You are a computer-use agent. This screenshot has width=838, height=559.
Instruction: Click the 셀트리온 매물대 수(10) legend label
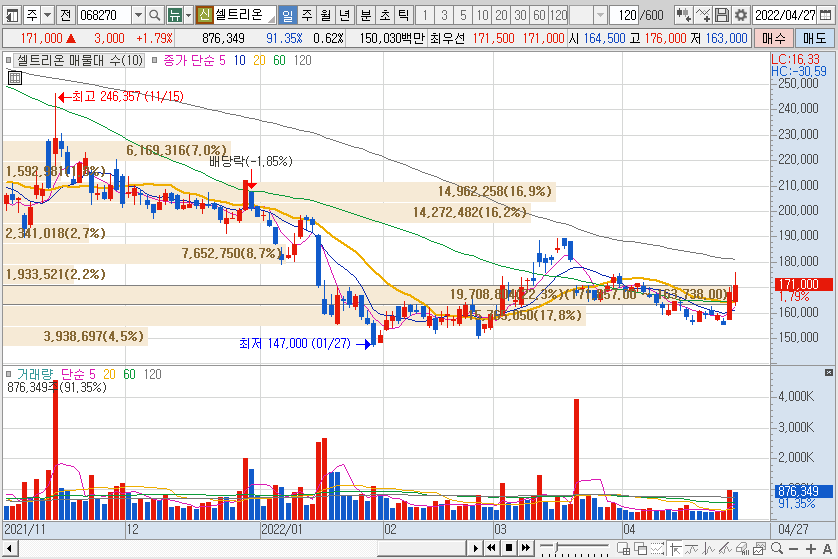pos(80,60)
